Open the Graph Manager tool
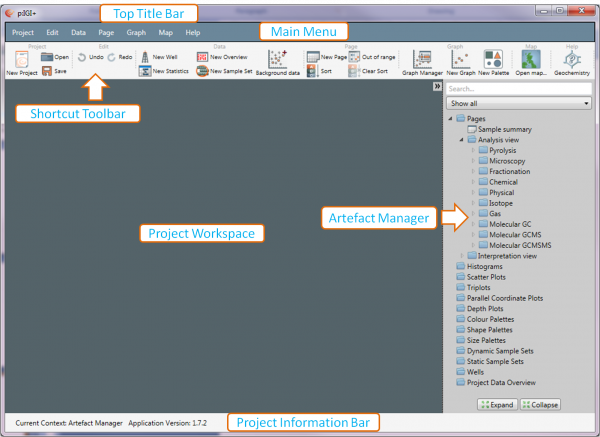 [x=422, y=60]
